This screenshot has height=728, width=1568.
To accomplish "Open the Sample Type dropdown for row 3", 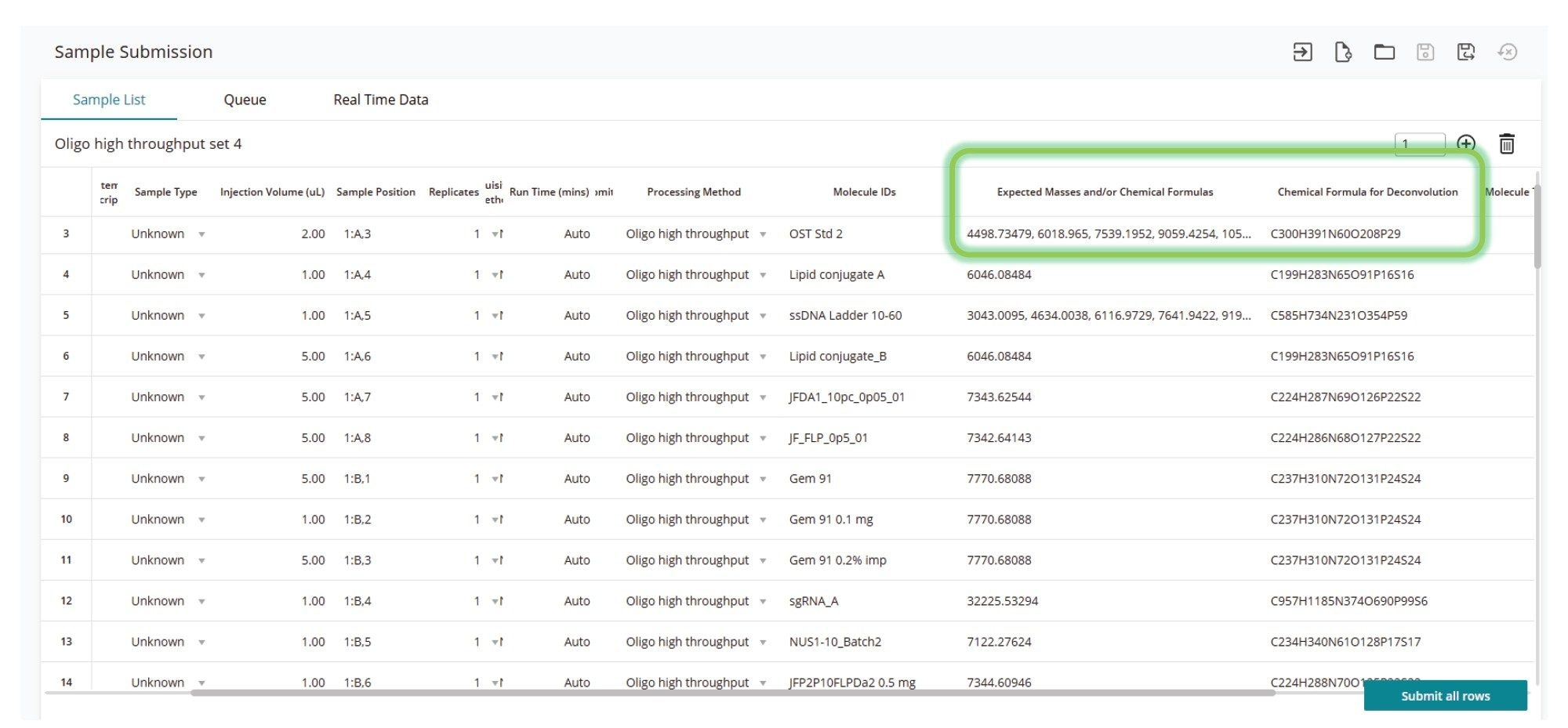I will [x=201, y=234].
